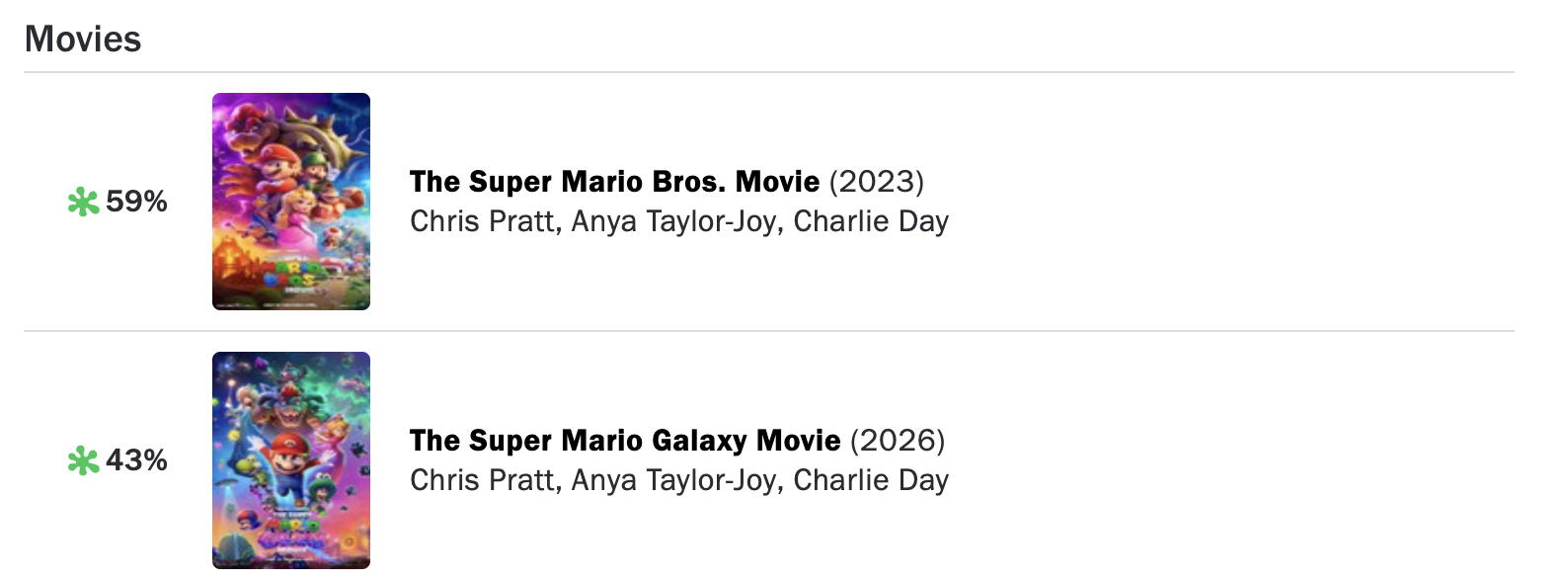This screenshot has width=1568, height=581.
Task: Click the (2023) release year
Action: pyautogui.click(x=877, y=182)
